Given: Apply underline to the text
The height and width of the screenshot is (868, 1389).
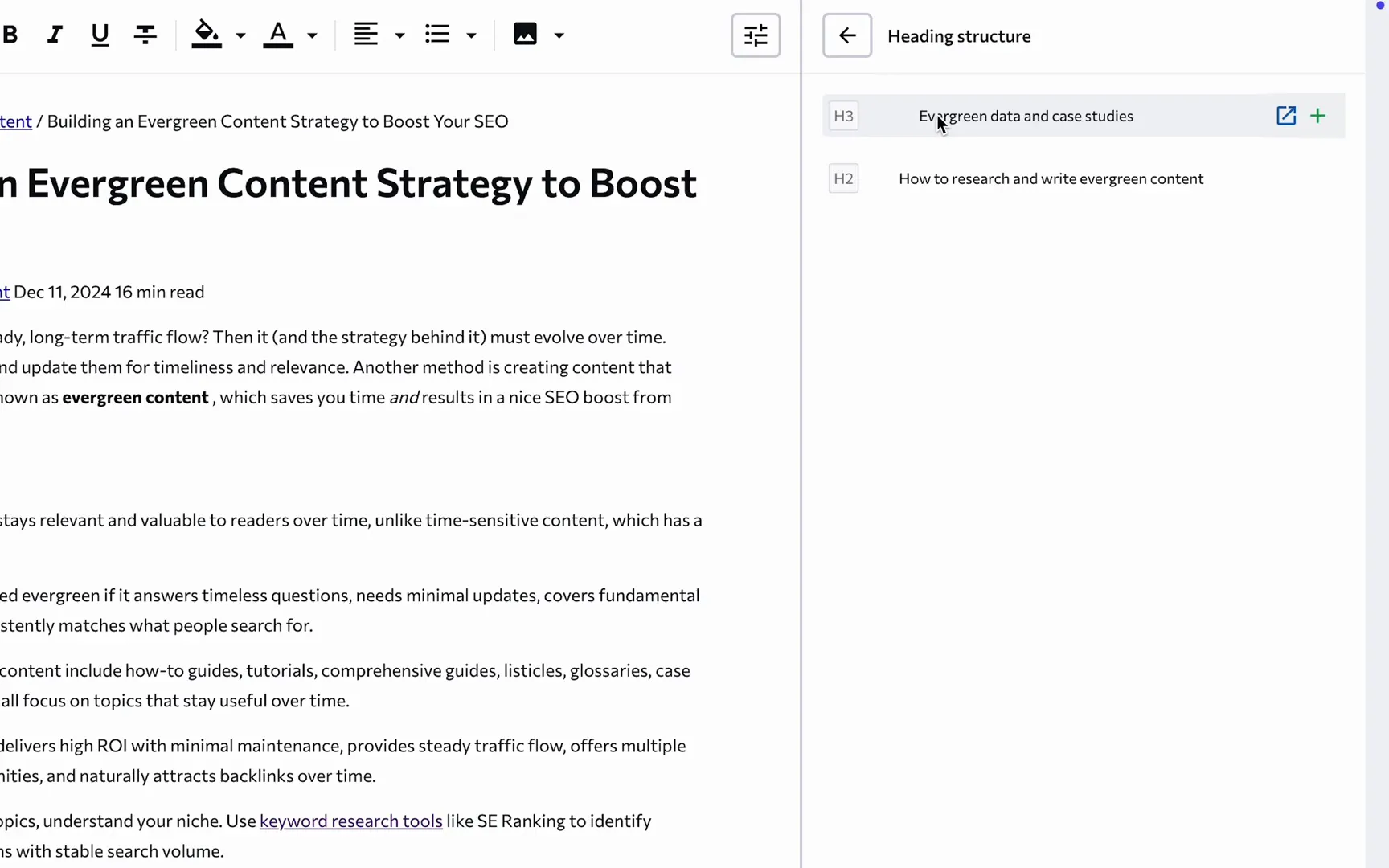Looking at the screenshot, I should 99,34.
